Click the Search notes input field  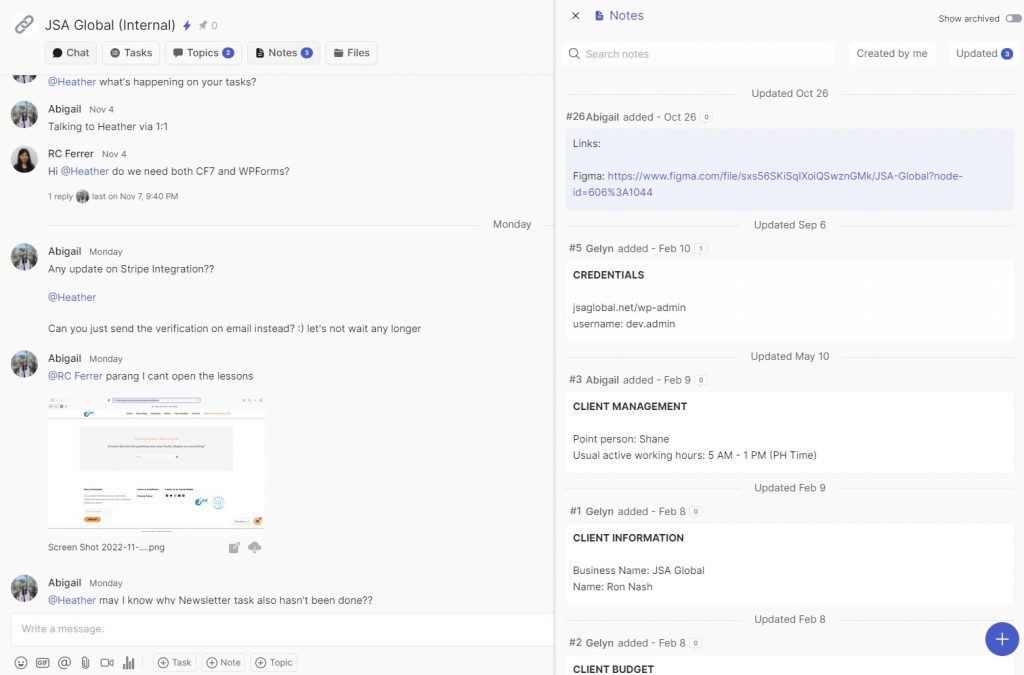(x=700, y=54)
